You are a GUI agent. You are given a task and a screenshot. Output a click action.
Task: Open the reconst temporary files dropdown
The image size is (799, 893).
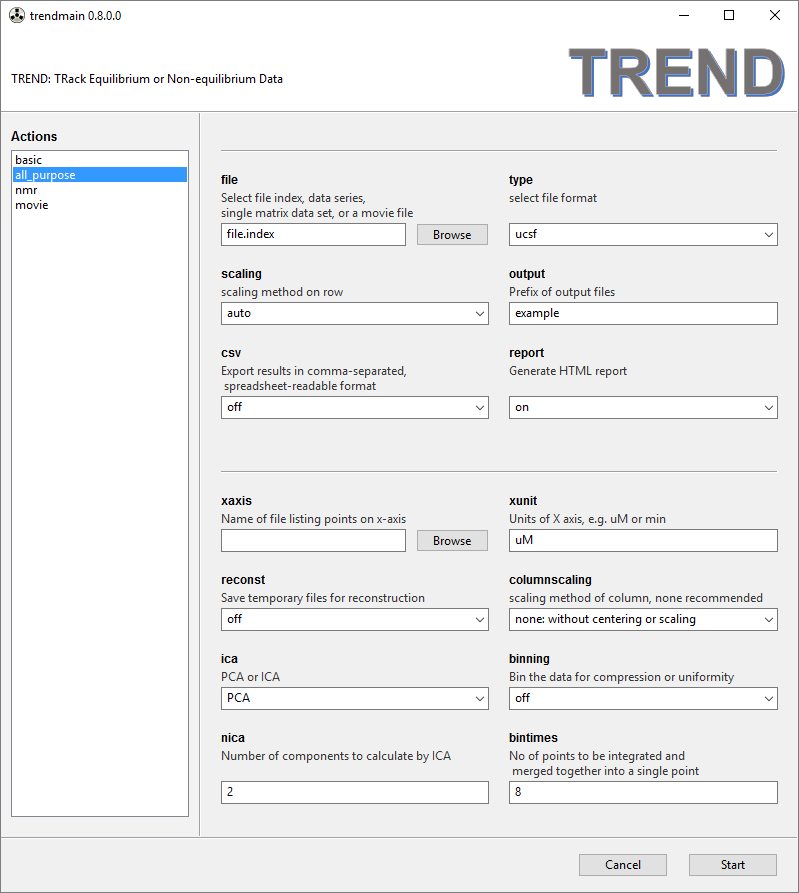[354, 619]
